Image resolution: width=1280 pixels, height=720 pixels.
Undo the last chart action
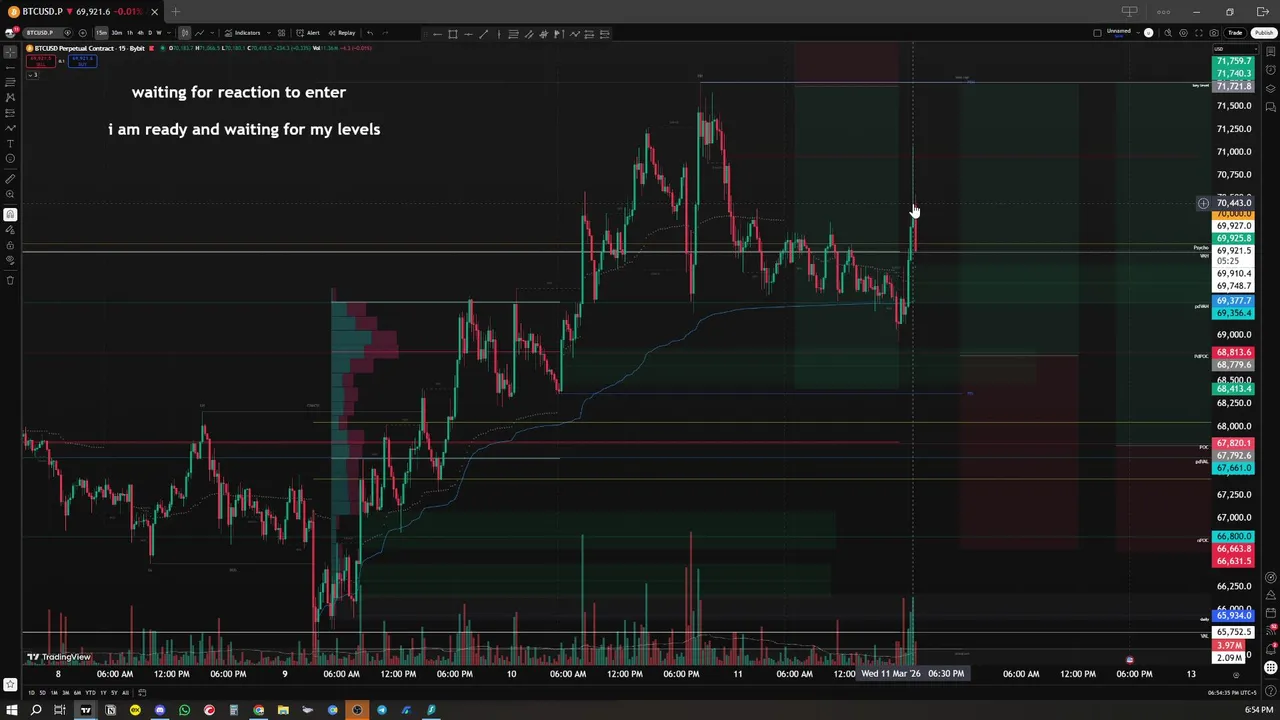370,33
